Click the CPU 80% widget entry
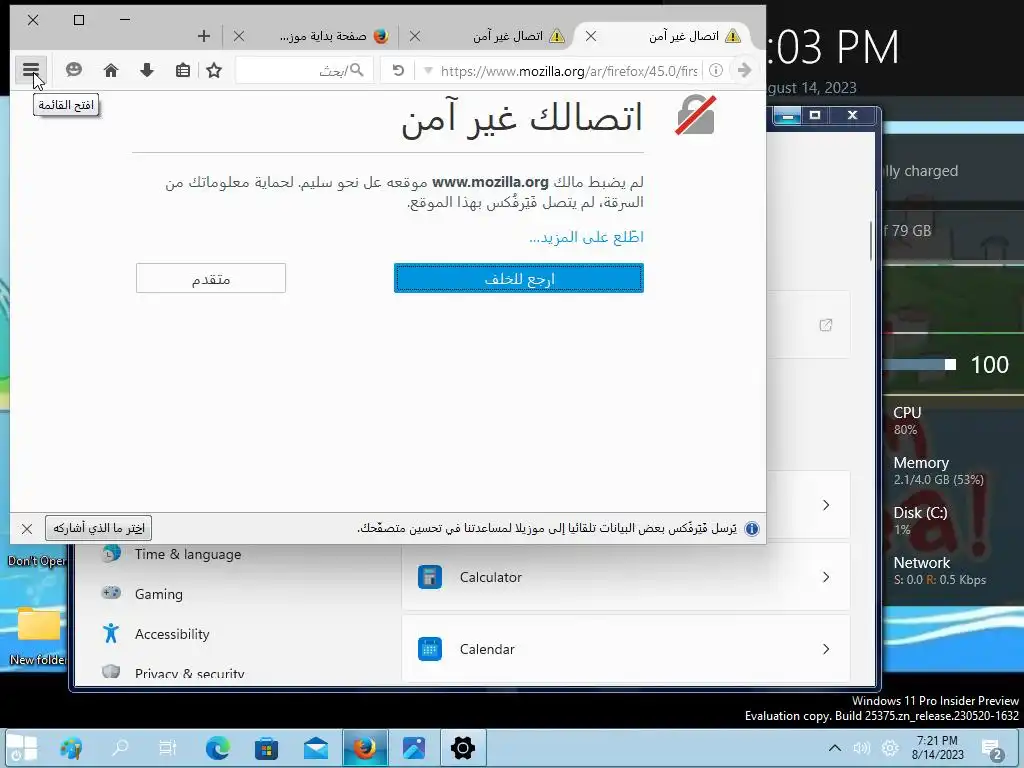This screenshot has height=768, width=1024. (907, 421)
